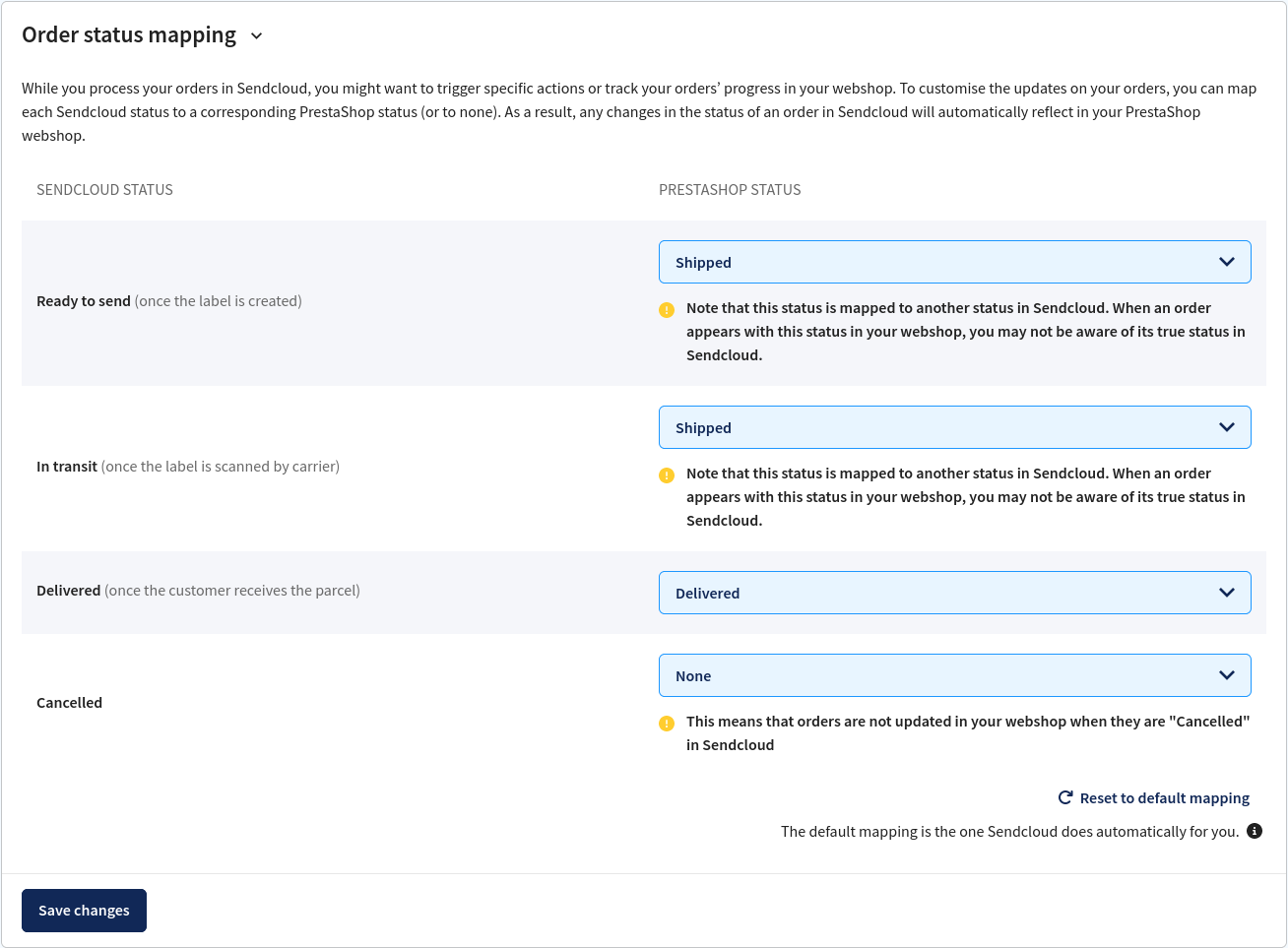Screen dimensions: 1288x948
Task: Click the Save changes button
Action: click(x=84, y=911)
